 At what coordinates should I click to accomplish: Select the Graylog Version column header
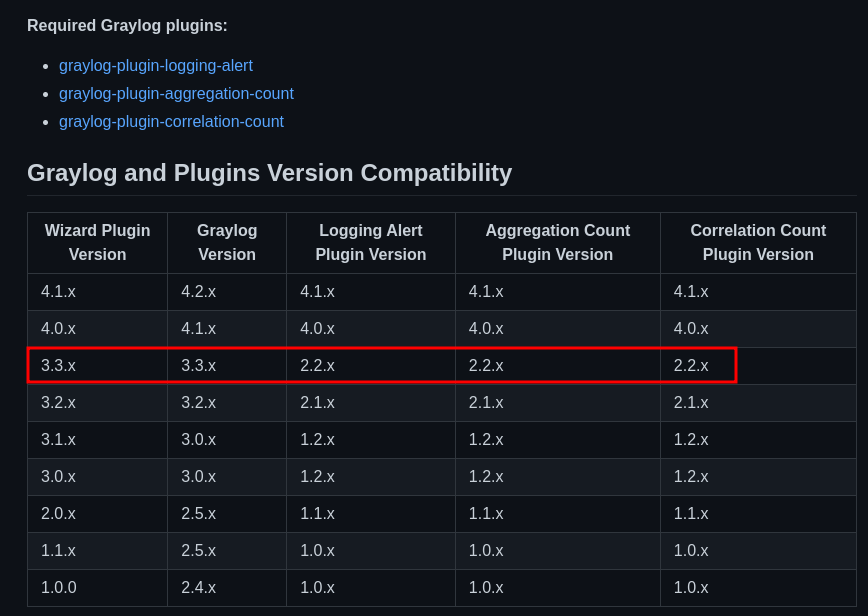click(x=227, y=243)
